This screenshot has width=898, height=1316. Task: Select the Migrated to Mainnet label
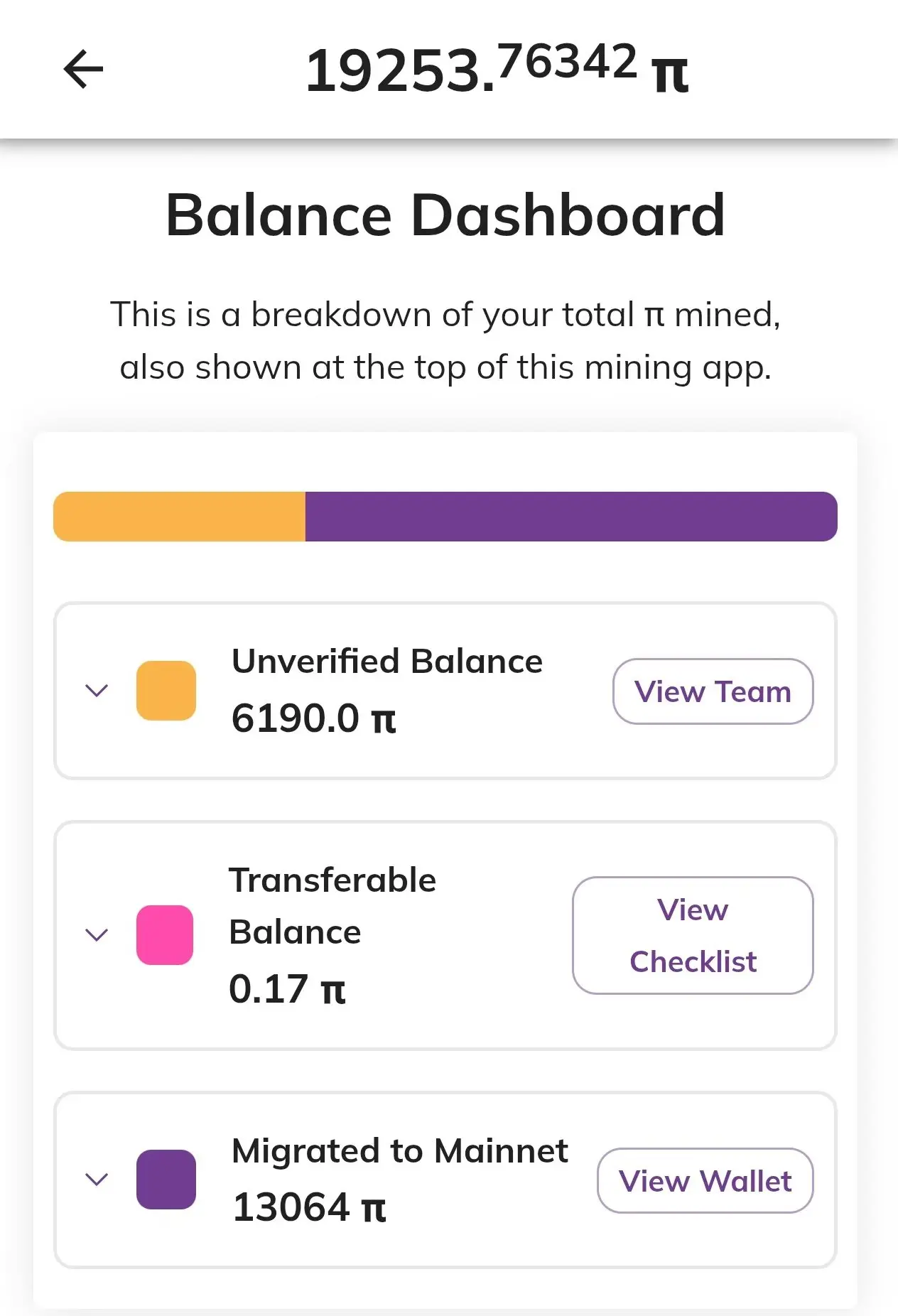pos(400,1150)
